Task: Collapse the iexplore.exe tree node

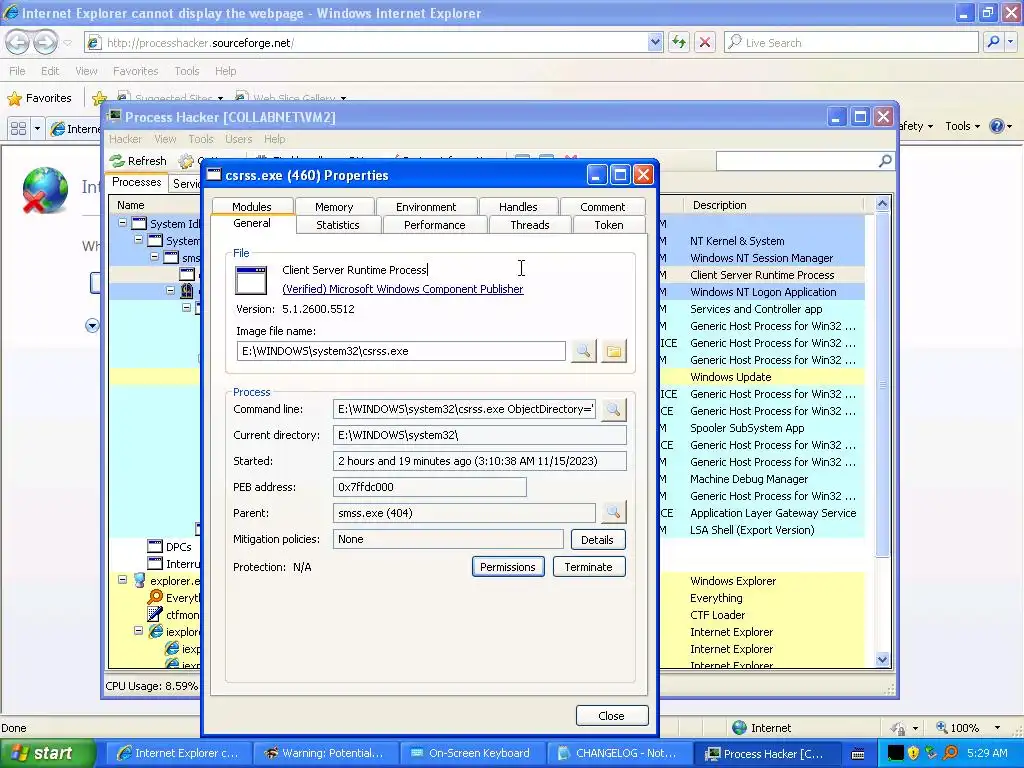Action: click(x=138, y=631)
